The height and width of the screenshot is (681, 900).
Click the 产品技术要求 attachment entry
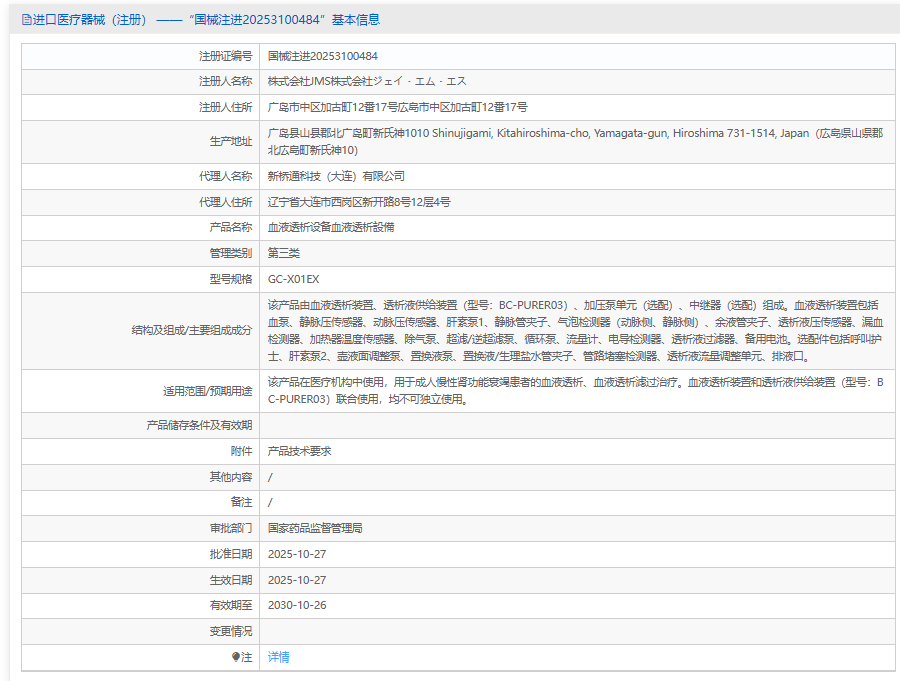(x=299, y=451)
